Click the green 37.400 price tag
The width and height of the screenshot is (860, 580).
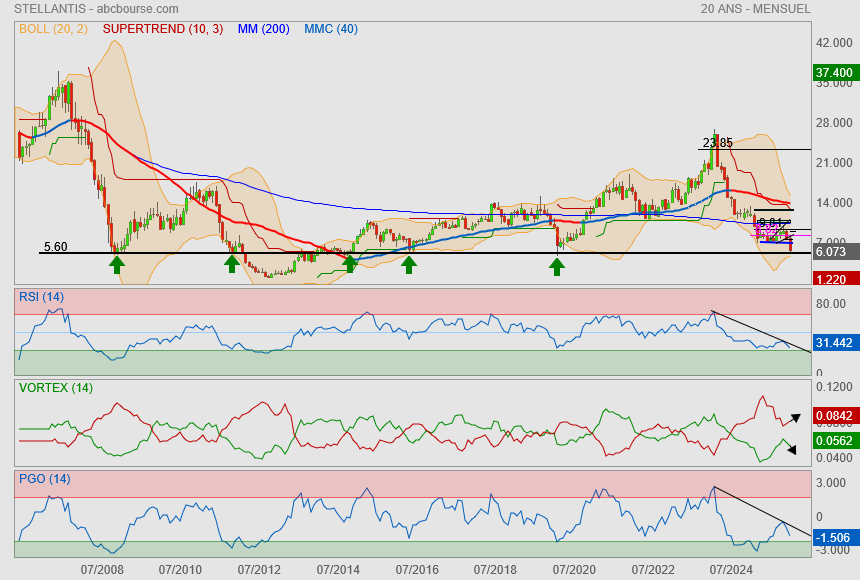pos(834,73)
